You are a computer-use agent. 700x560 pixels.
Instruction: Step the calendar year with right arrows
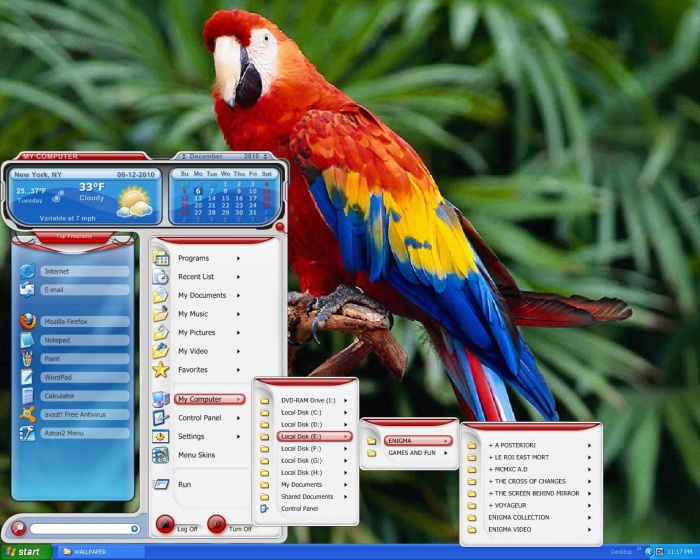click(266, 156)
